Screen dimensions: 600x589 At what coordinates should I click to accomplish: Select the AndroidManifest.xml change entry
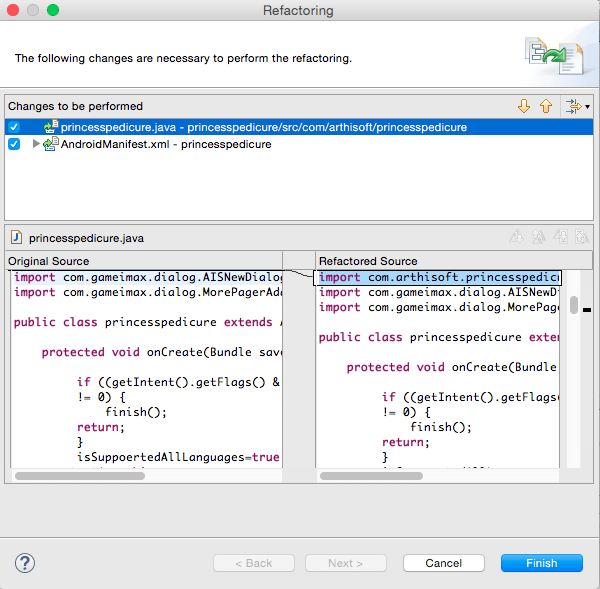coord(165,144)
